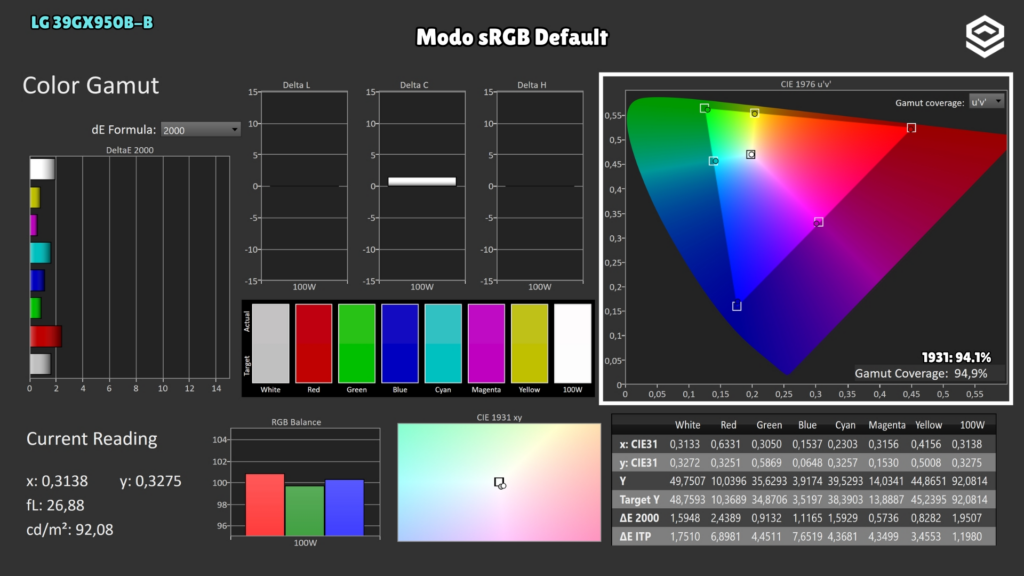Select the Cyan color swatch
The image size is (1024, 576).
(443, 344)
